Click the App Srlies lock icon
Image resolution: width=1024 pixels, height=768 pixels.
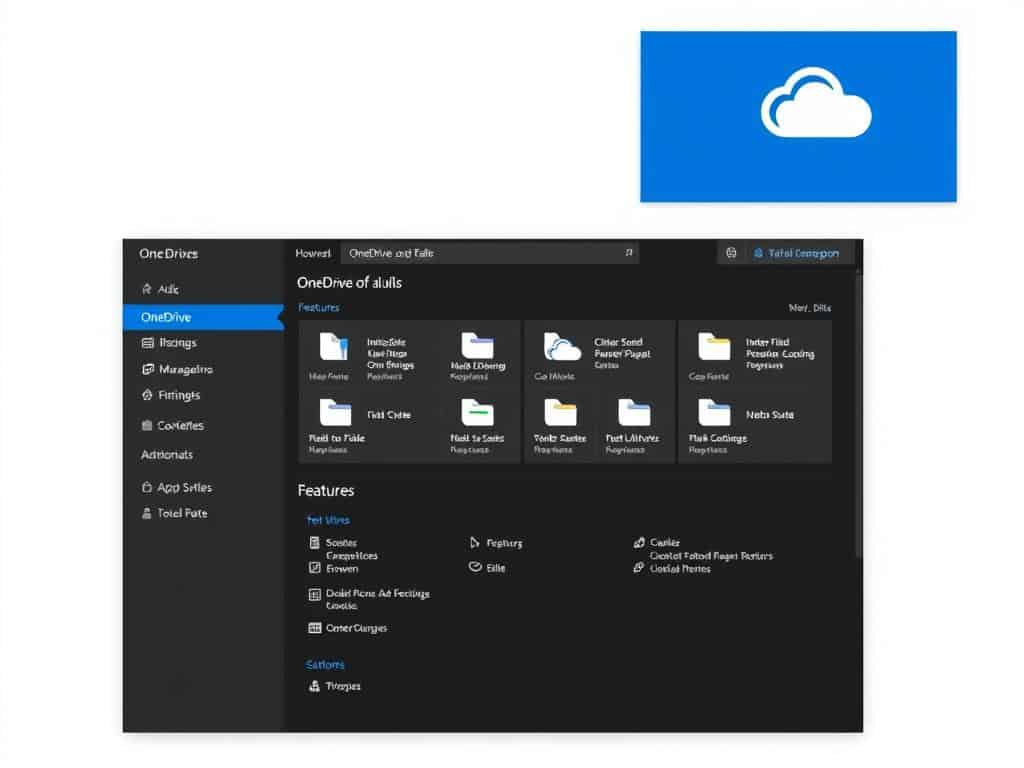(147, 487)
